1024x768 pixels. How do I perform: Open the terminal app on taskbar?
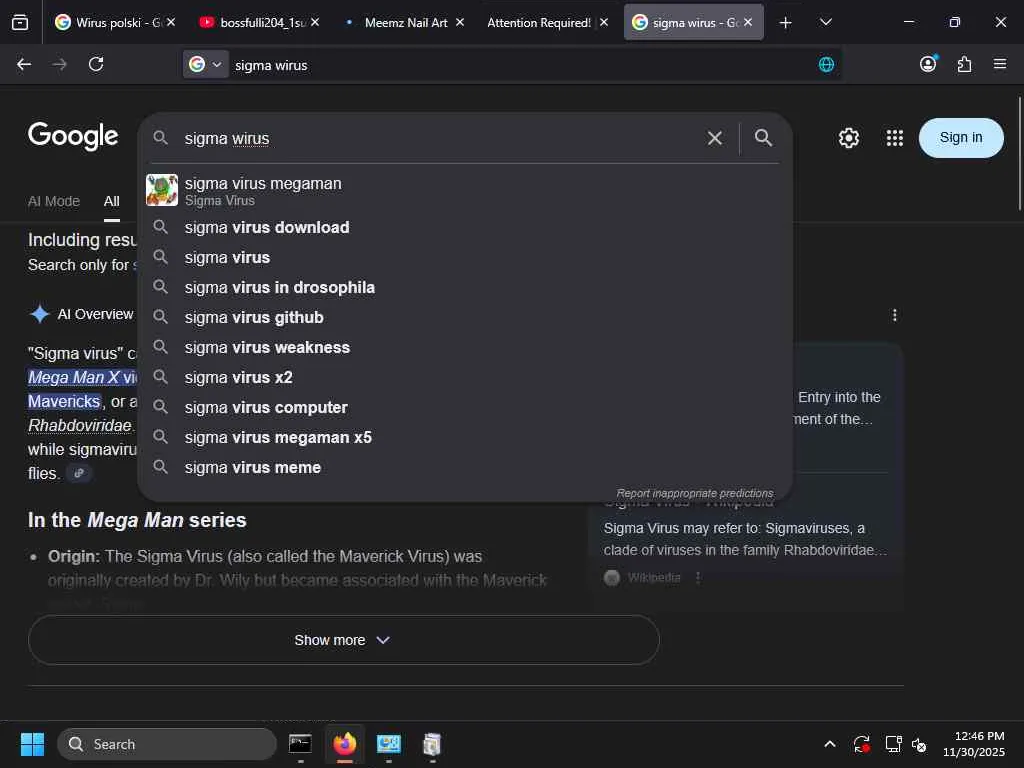point(300,744)
